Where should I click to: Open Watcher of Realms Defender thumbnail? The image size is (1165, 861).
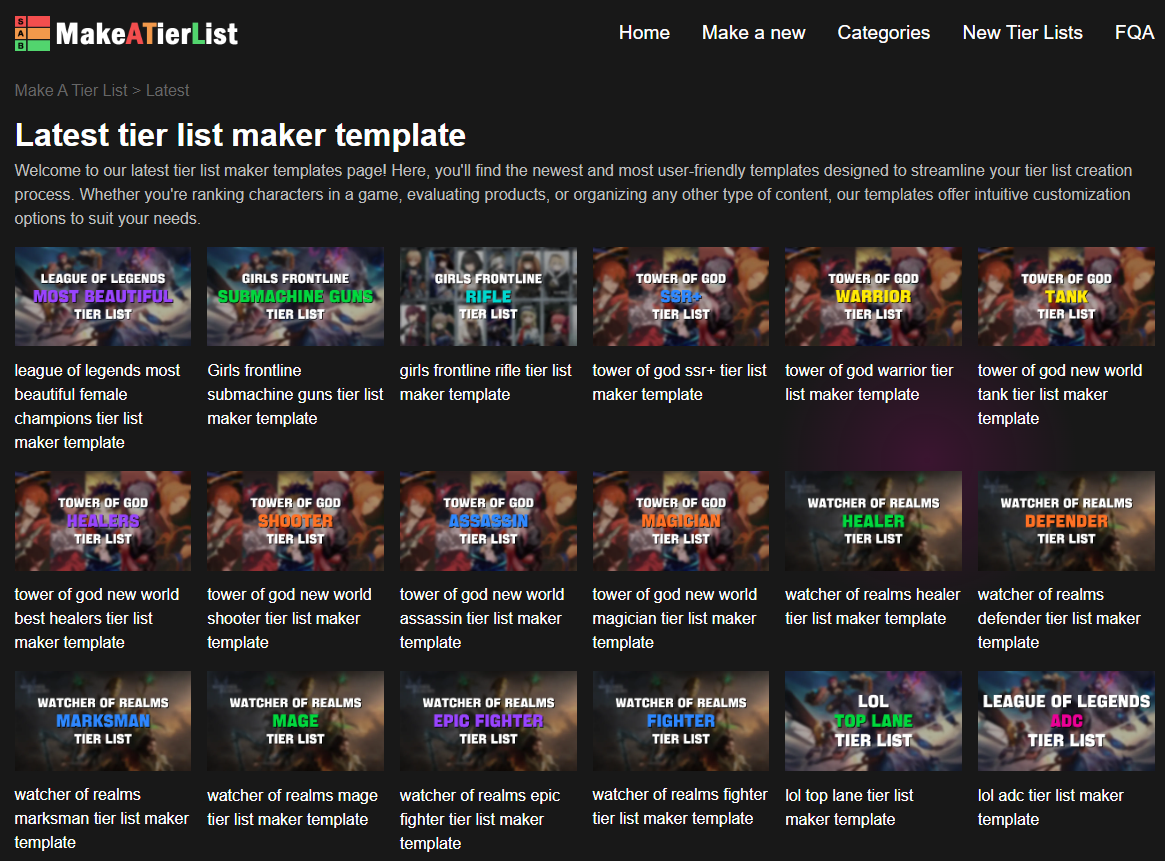coord(1066,521)
